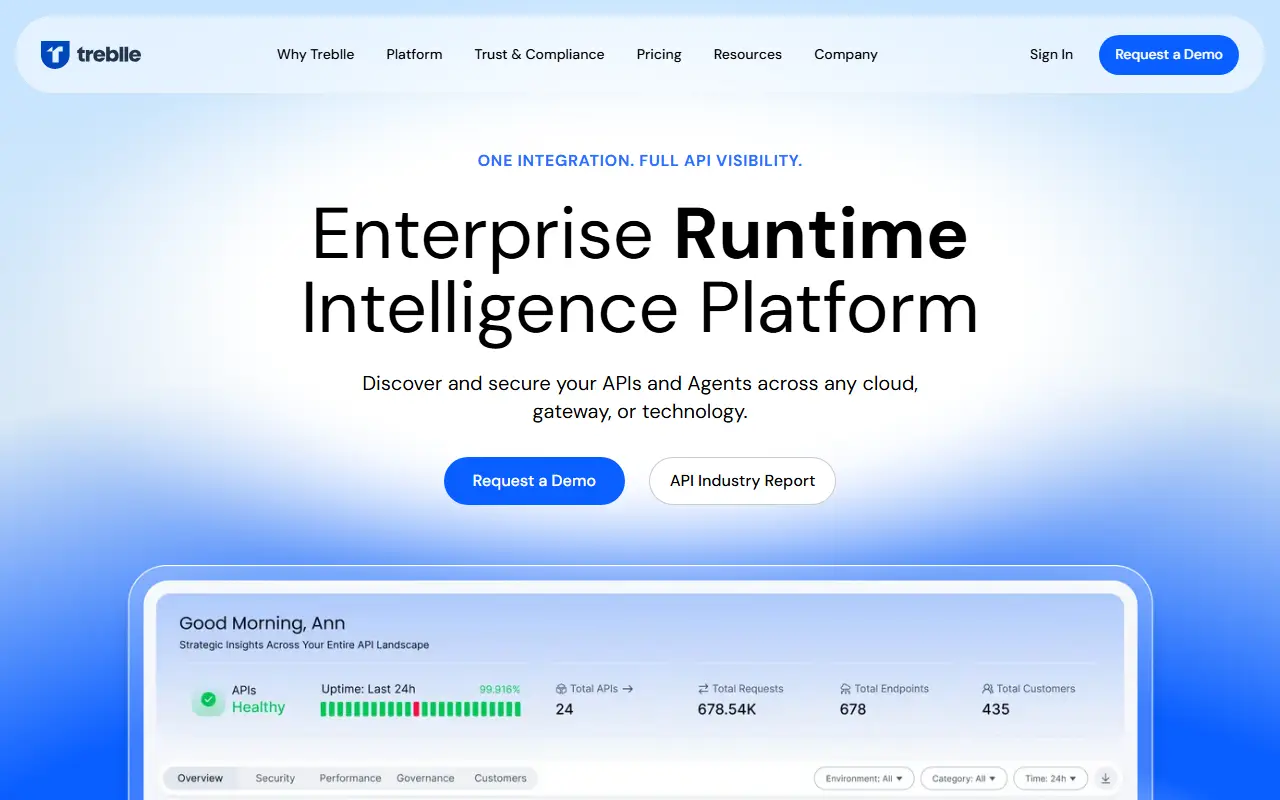Click the Treblle logo
Screen dimensions: 1280x800
tap(91, 54)
